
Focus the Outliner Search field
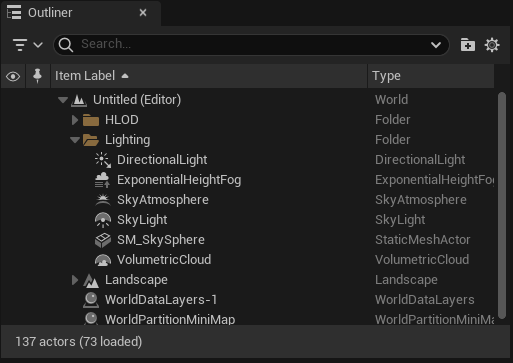[251, 45]
